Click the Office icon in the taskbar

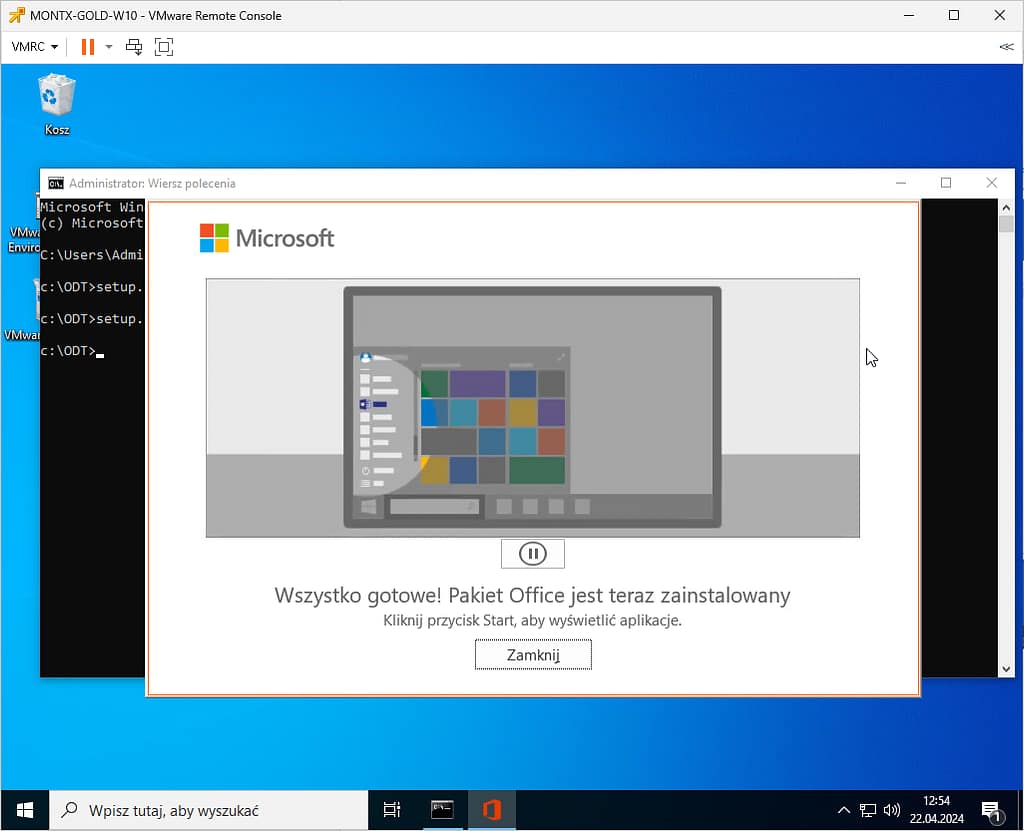pos(491,810)
